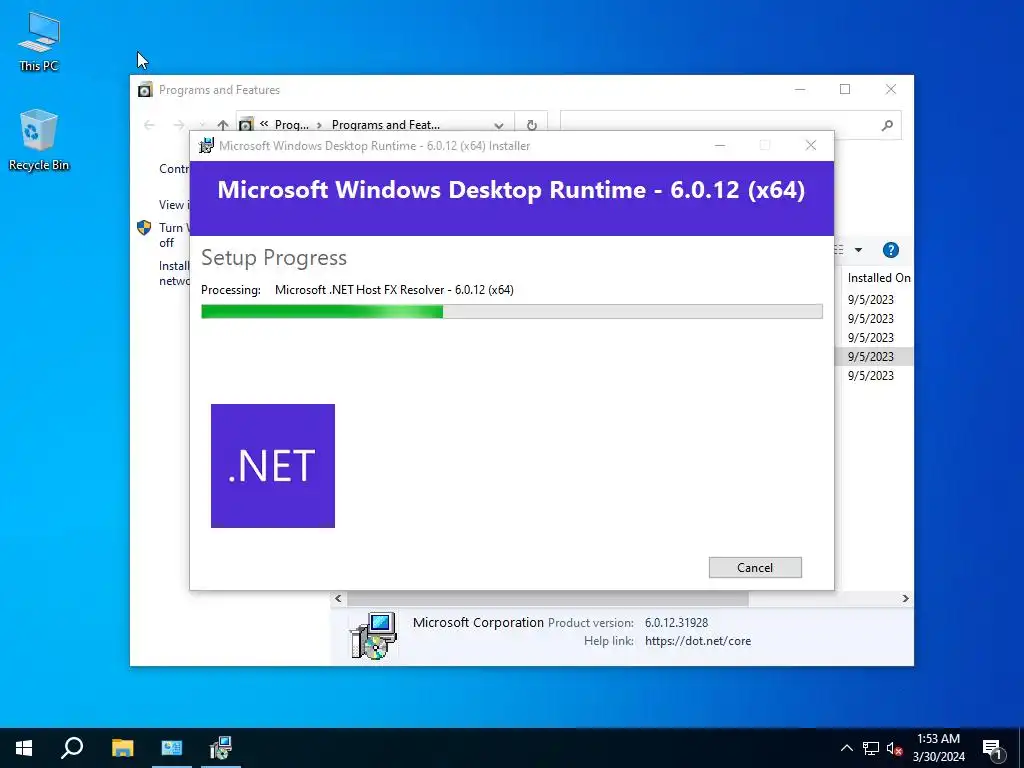Go up one level in Programs and Features
The width and height of the screenshot is (1024, 768).
tap(223, 125)
